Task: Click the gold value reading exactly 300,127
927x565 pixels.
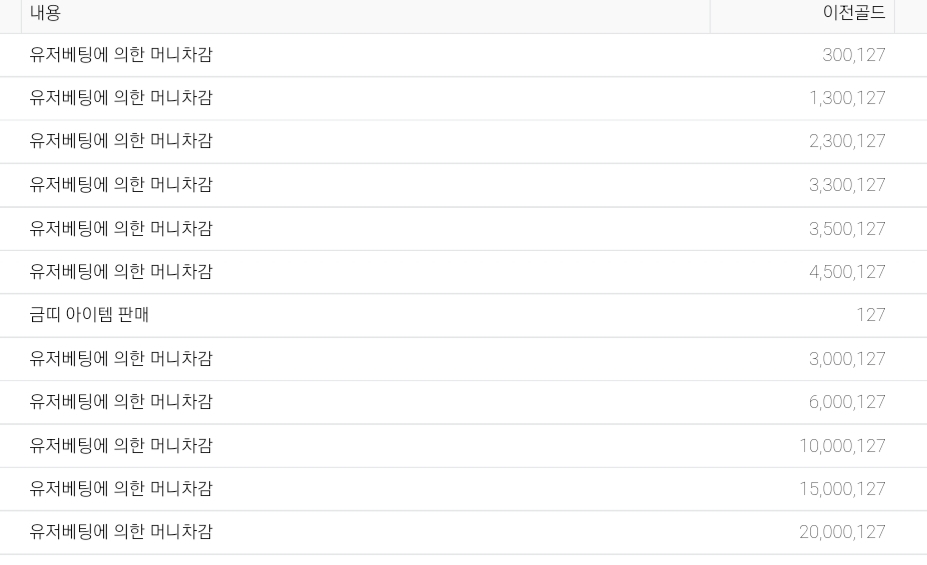Action: [x=853, y=55]
